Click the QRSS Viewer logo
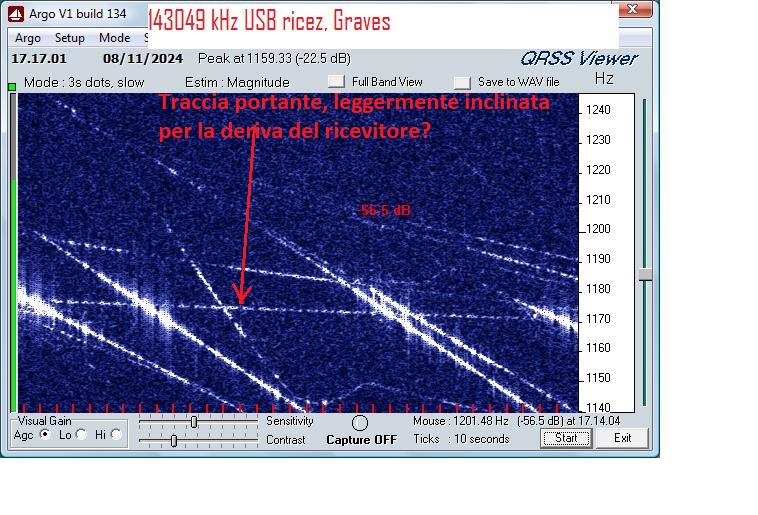Image resolution: width=758 pixels, height=515 pixels. click(578, 58)
